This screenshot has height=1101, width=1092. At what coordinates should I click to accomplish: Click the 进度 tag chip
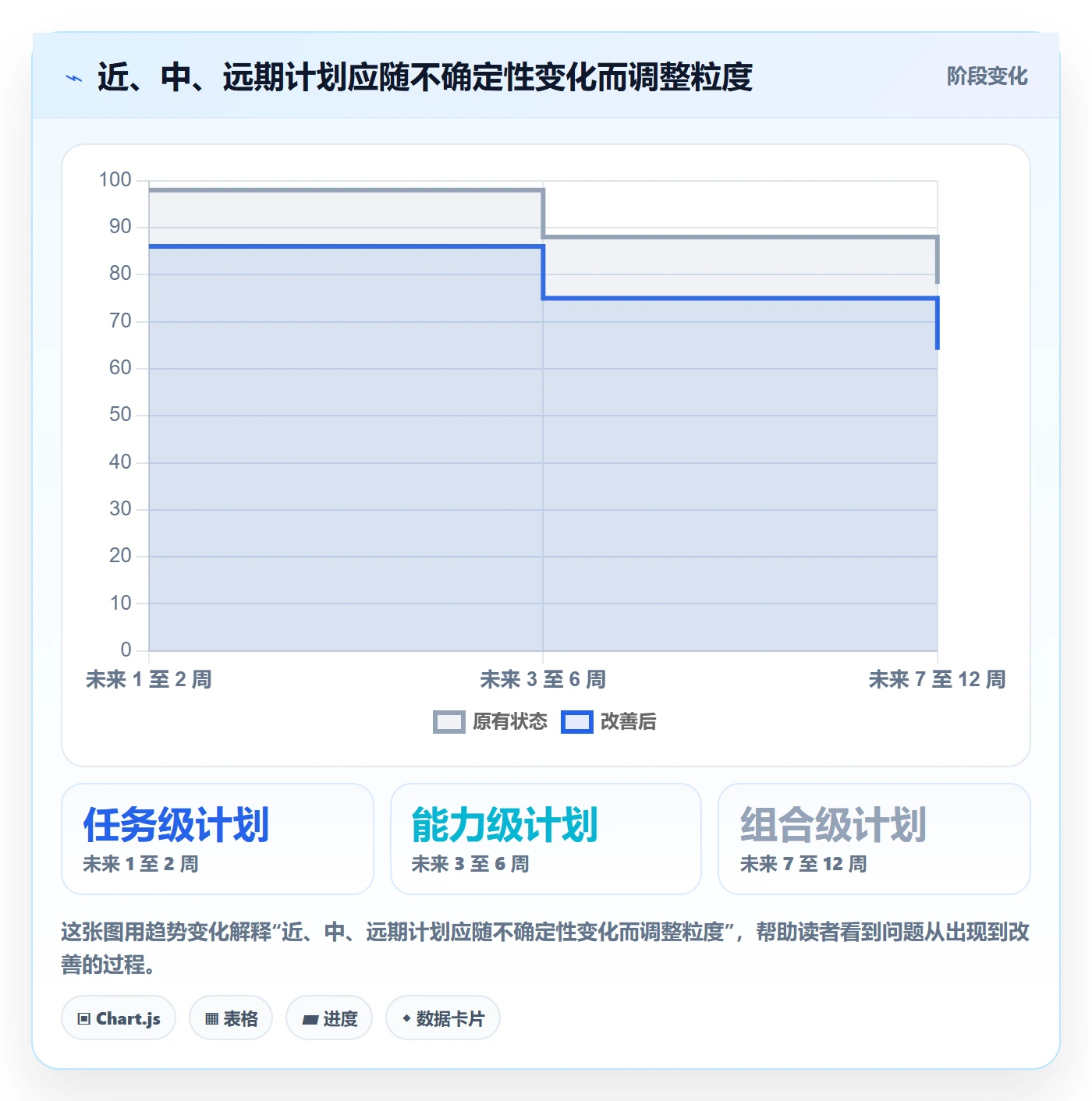pos(329,1018)
